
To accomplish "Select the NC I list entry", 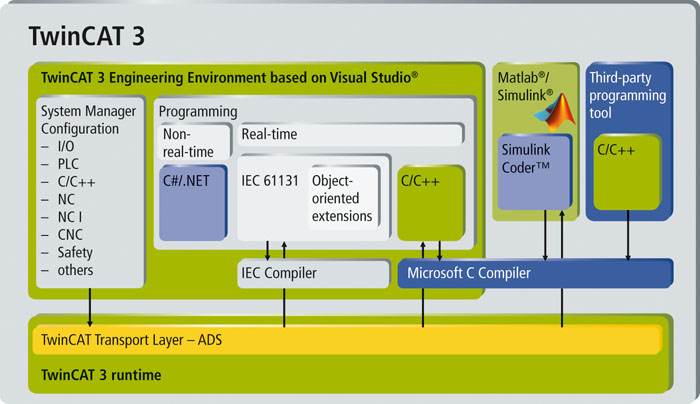I will [x=70, y=217].
